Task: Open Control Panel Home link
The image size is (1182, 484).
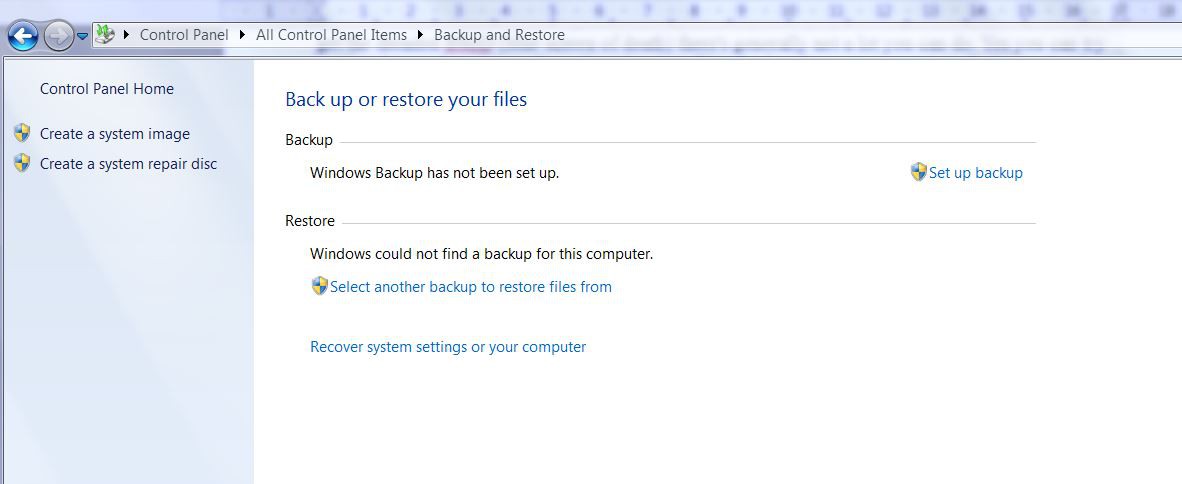Action: click(107, 89)
